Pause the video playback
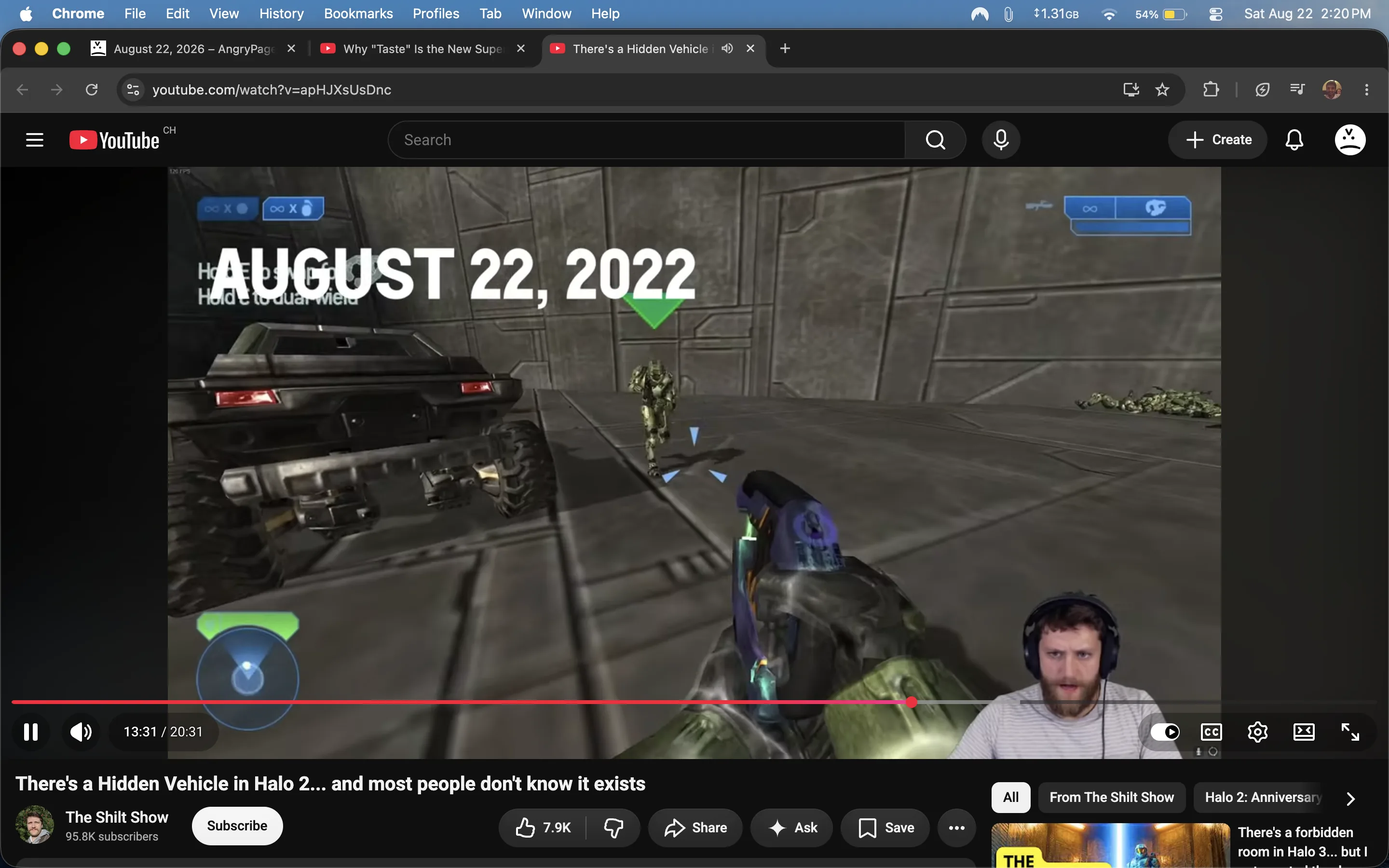 coord(31,732)
